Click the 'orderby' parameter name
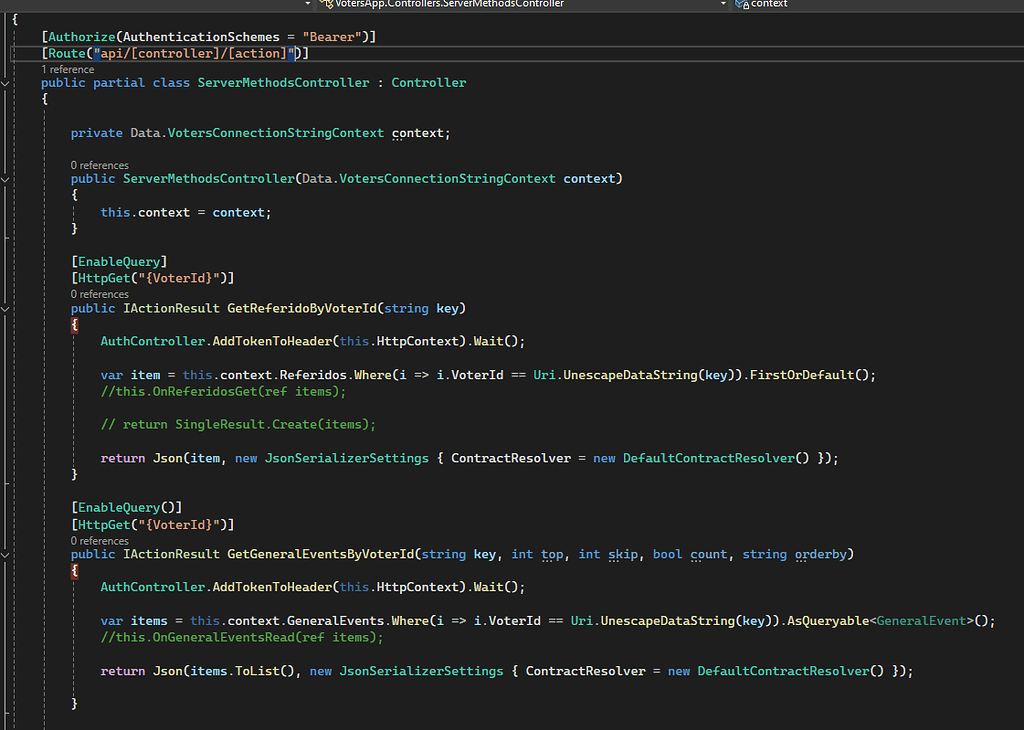The image size is (1024, 730). [x=821, y=554]
